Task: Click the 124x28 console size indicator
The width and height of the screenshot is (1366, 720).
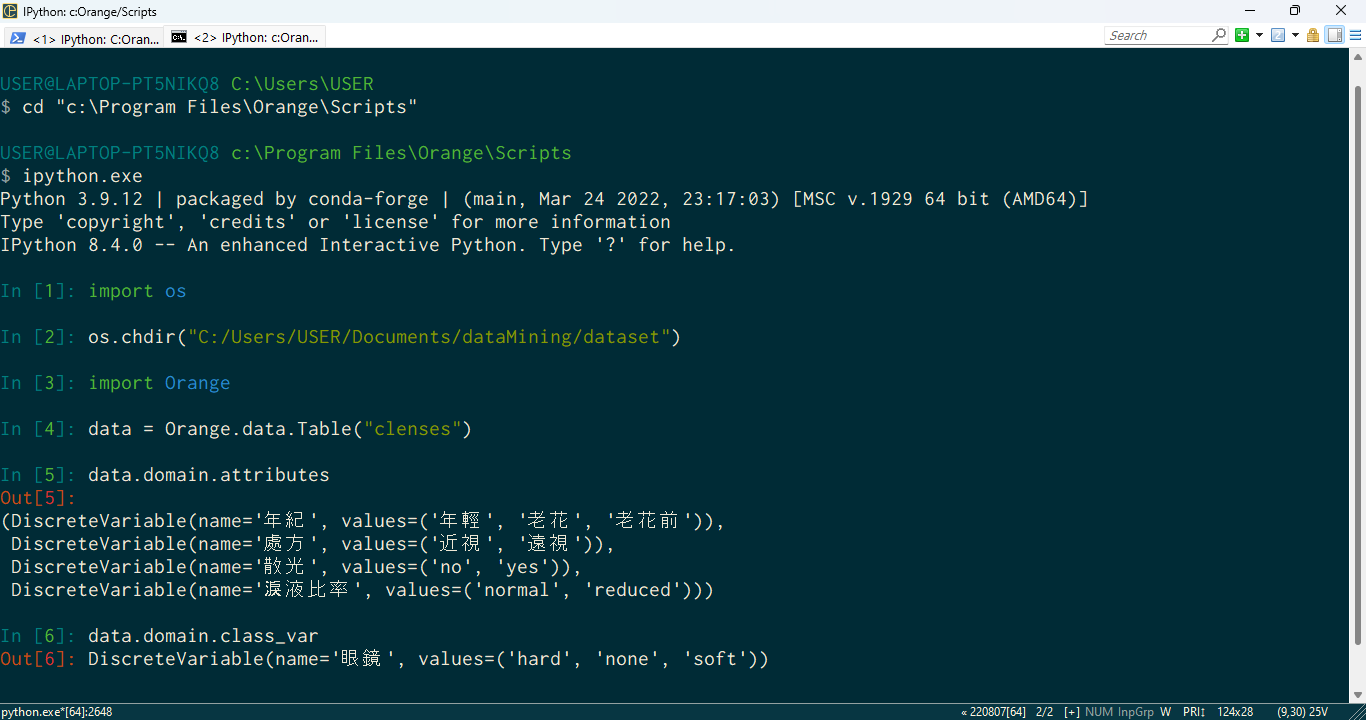Action: point(1235,712)
